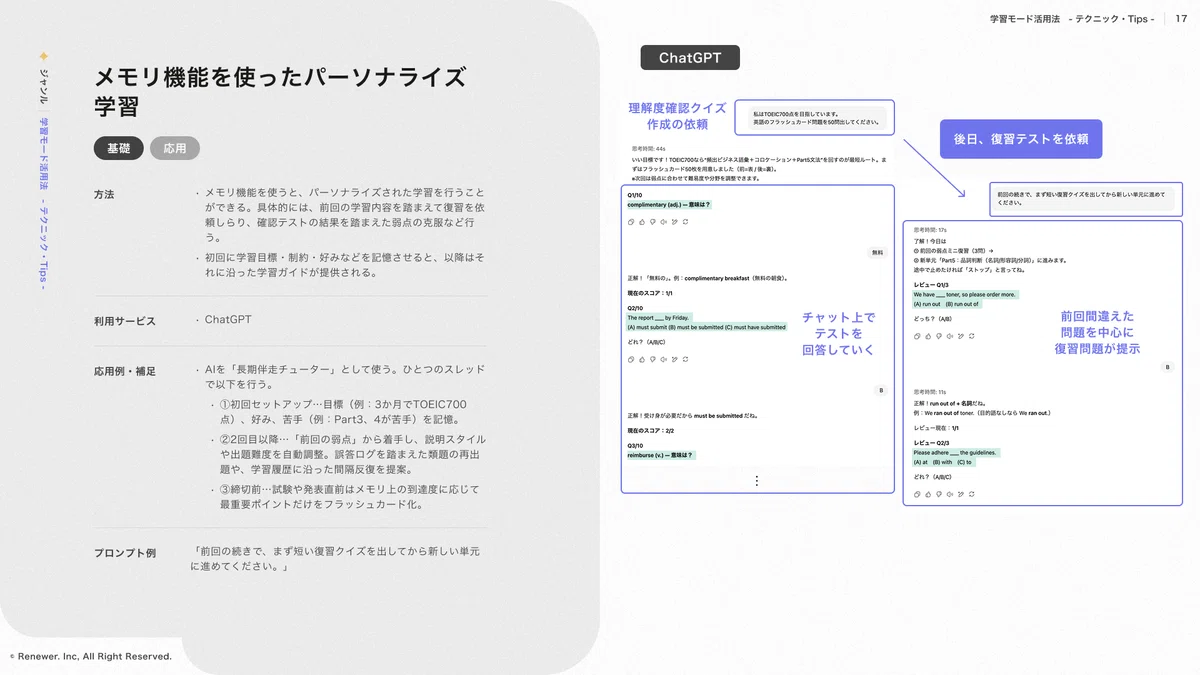Screen dimensions: 1200x675
Task: Copy the Q1/10 complimentary response
Action: tap(631, 222)
